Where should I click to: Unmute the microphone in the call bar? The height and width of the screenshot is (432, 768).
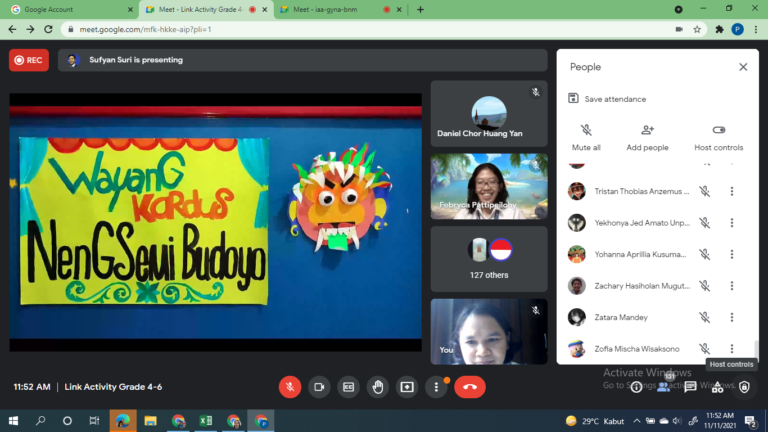click(x=290, y=387)
